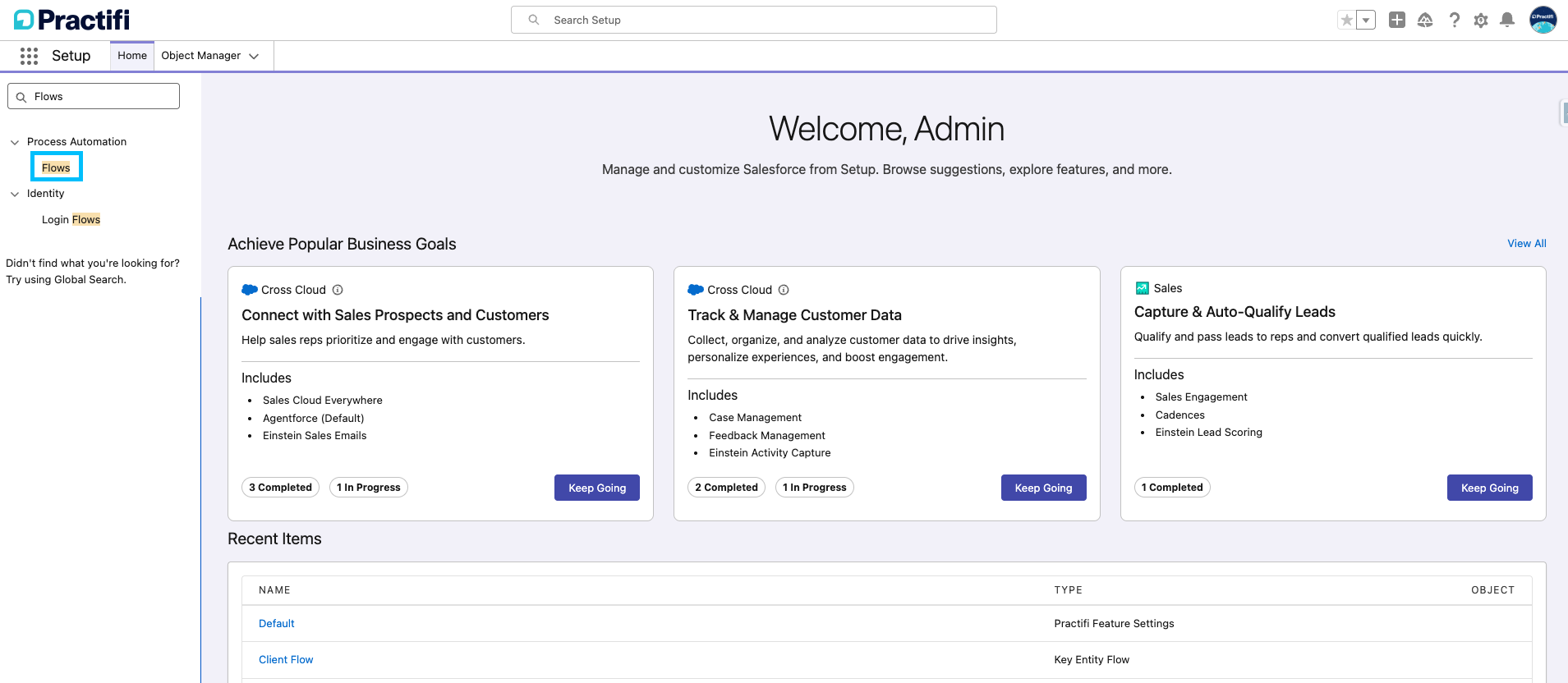
Task: Open Flows under Process Automation
Action: click(56, 167)
